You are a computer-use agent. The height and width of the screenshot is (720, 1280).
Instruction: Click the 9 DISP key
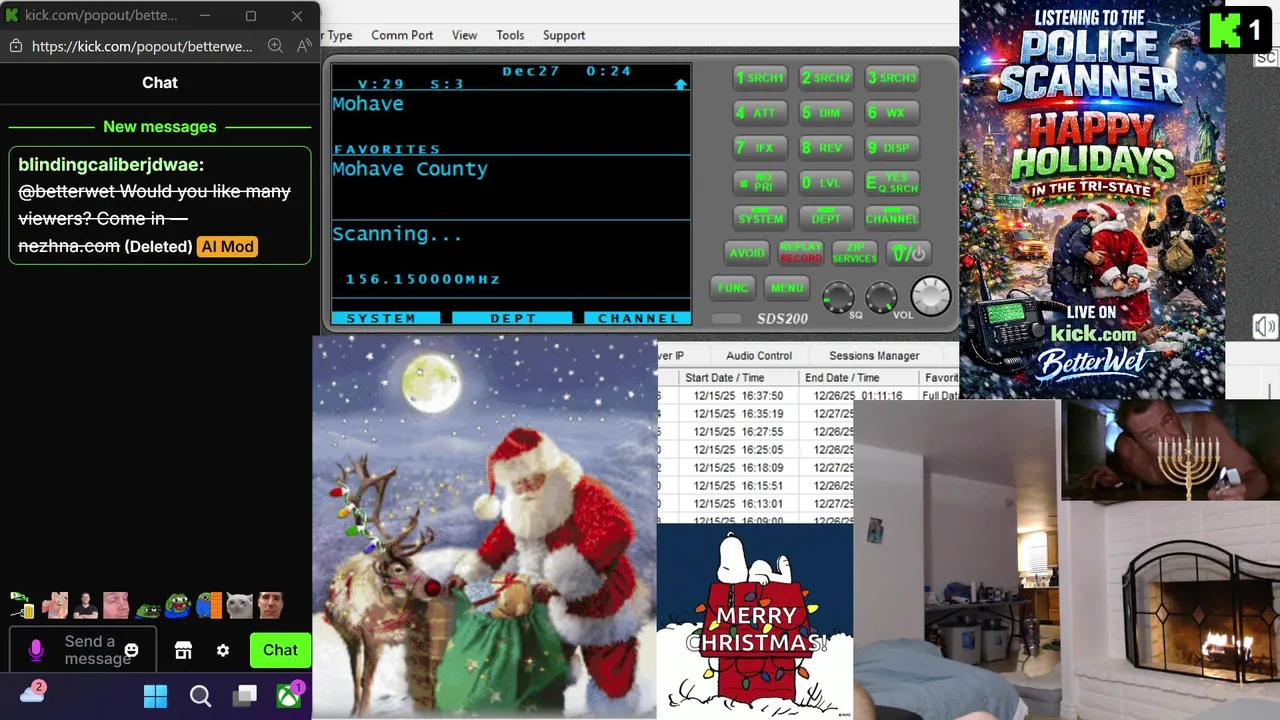click(891, 148)
